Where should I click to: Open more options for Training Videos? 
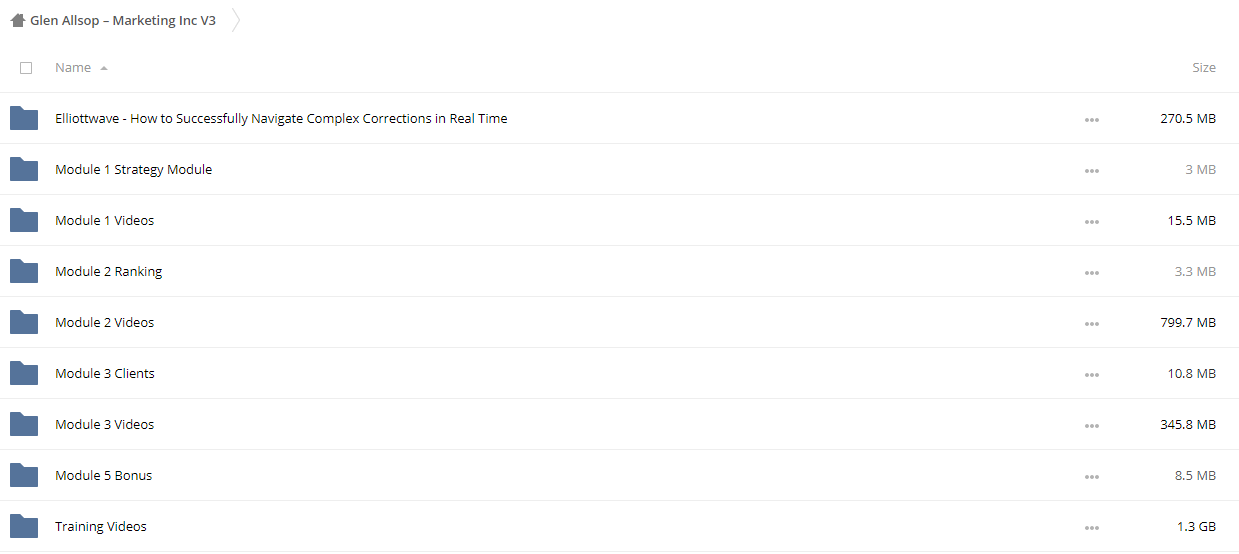click(x=1091, y=528)
